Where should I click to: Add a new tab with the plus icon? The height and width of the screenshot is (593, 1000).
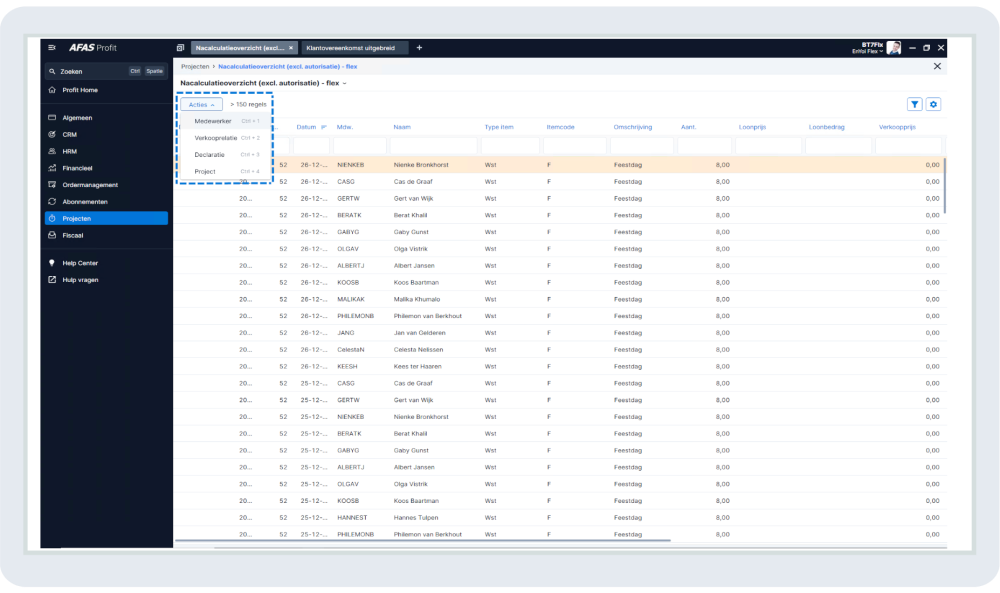point(419,48)
